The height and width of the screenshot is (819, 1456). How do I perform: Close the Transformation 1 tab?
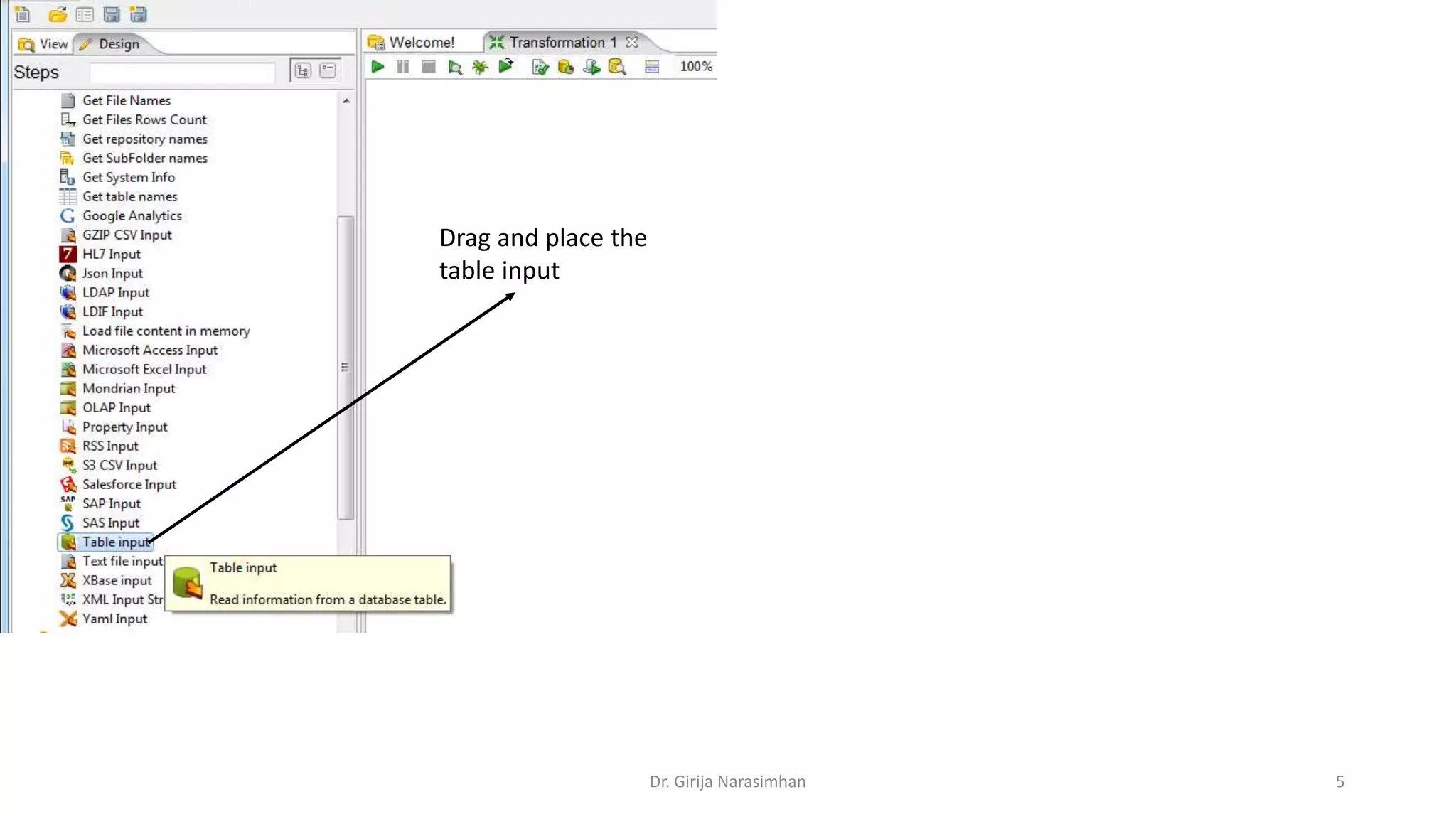[632, 42]
